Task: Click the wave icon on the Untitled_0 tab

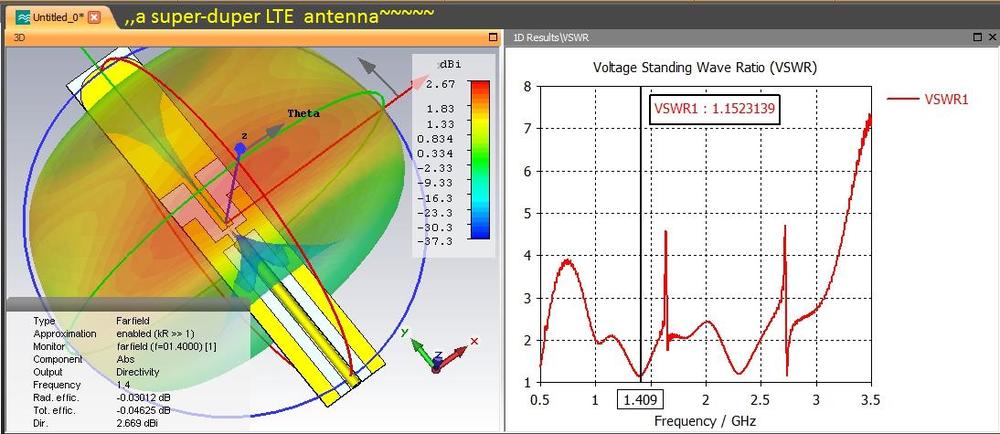Action: [23, 17]
